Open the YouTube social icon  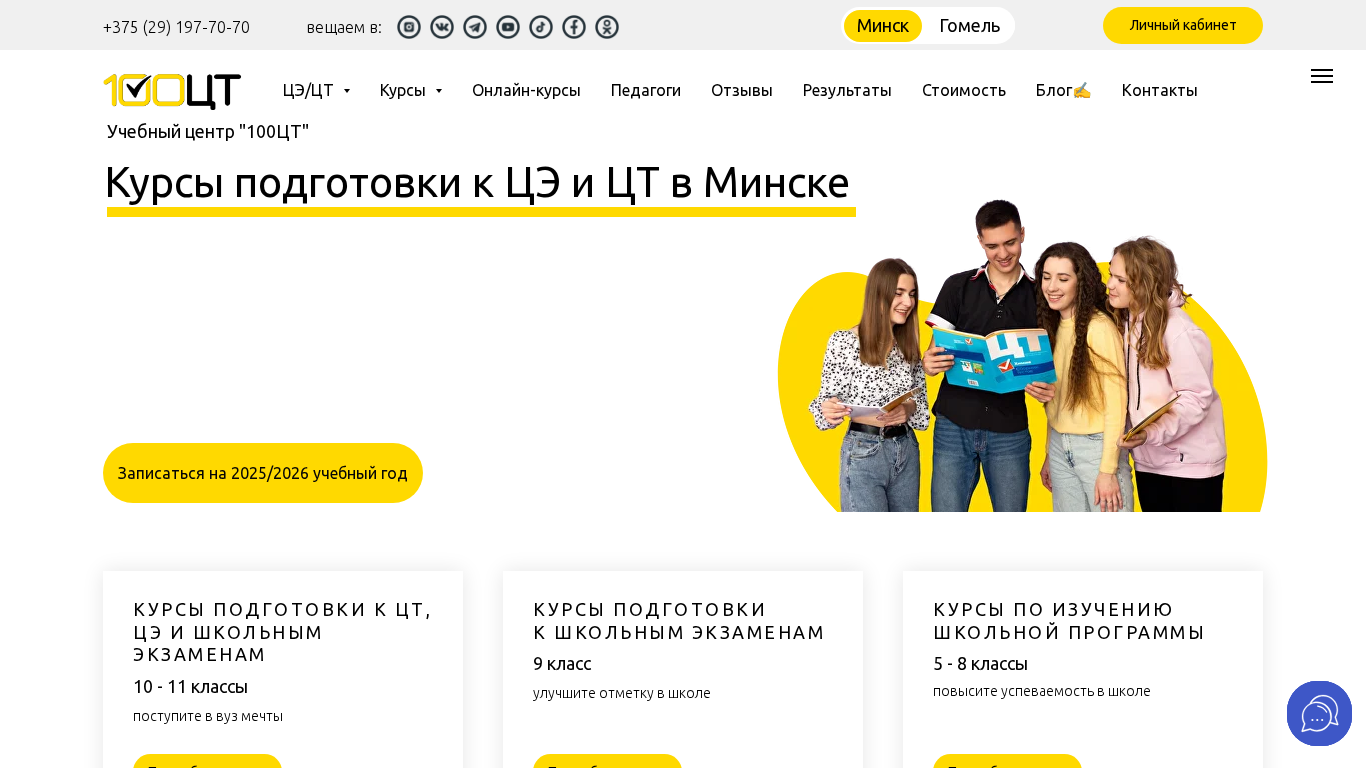click(x=508, y=27)
